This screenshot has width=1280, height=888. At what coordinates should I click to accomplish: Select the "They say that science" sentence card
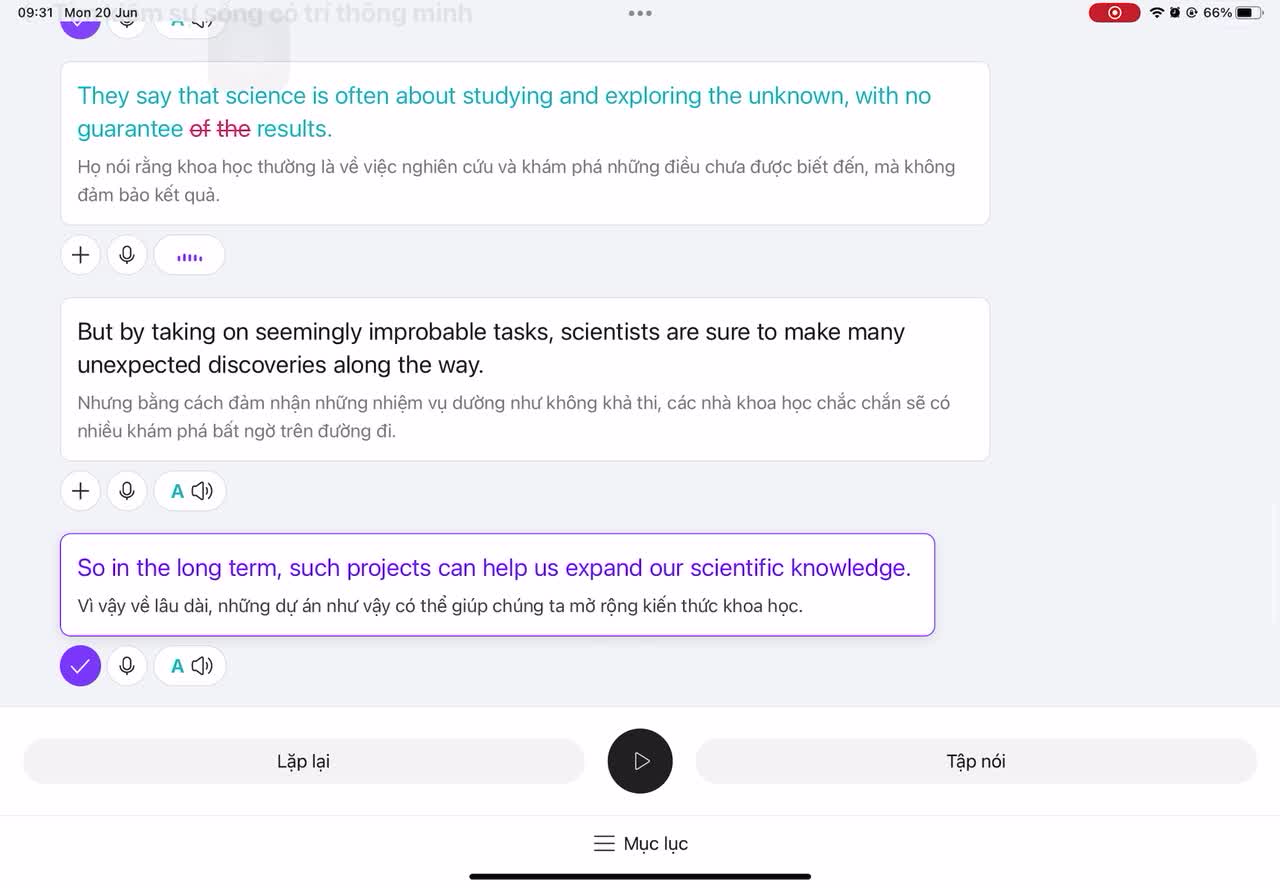point(525,143)
